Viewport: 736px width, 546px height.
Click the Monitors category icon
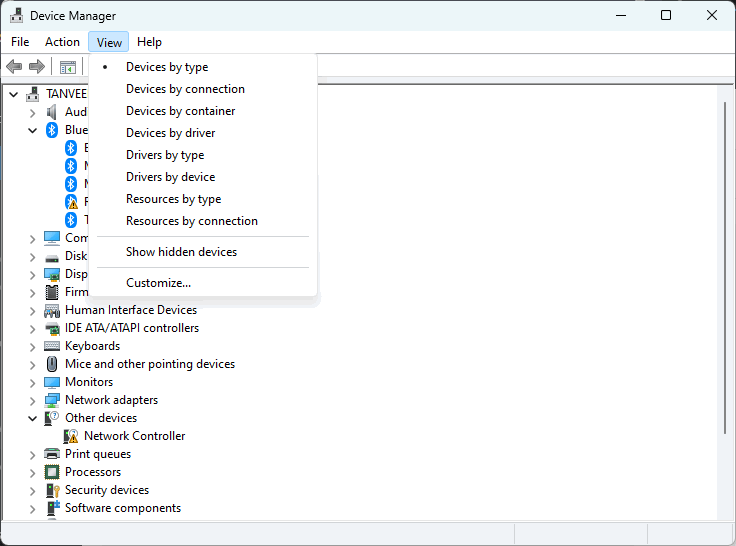[x=52, y=382]
